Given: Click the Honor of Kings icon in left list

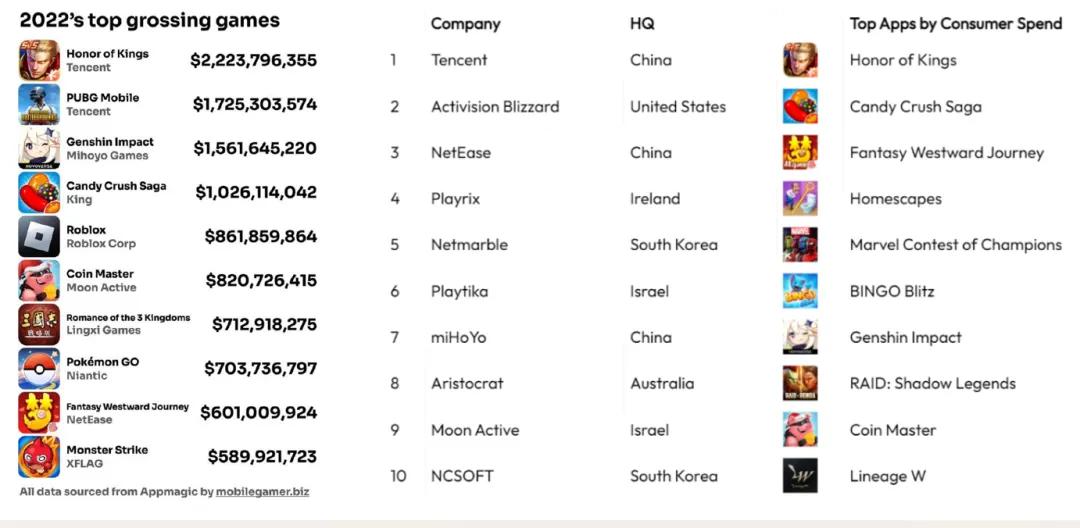Looking at the screenshot, I should click(39, 61).
